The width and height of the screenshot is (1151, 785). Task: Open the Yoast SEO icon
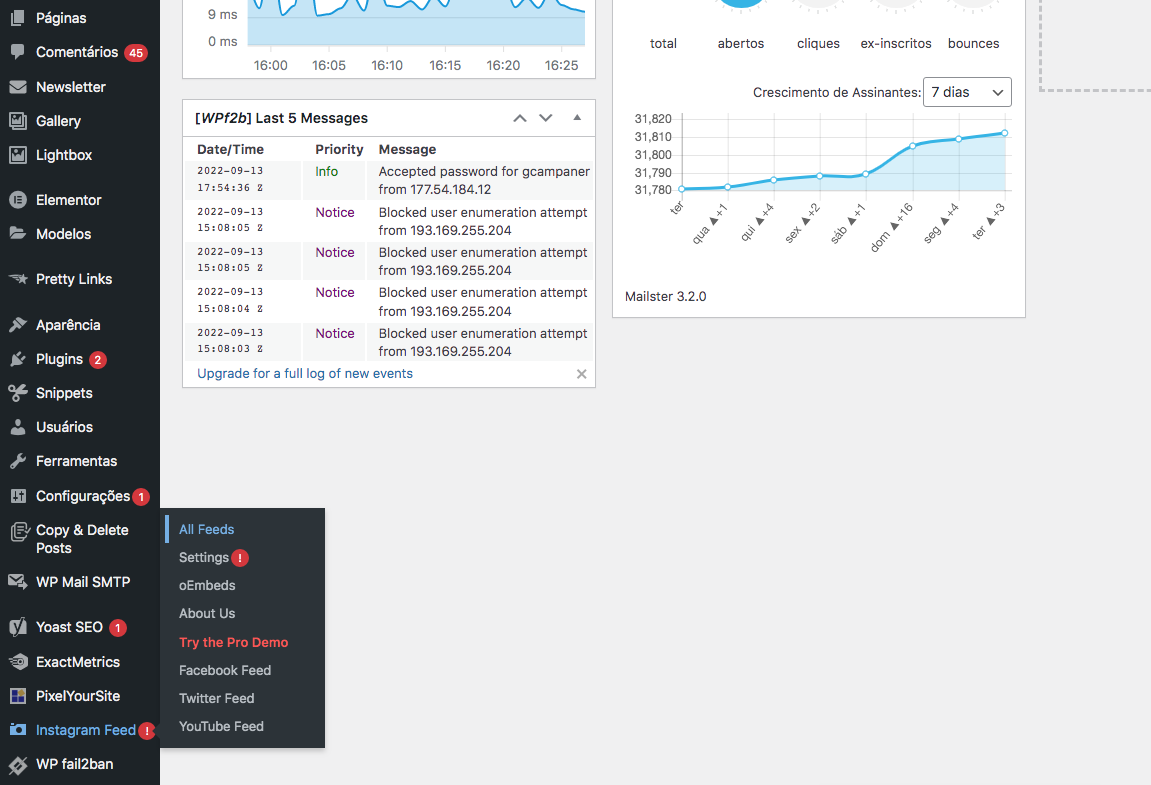[18, 627]
